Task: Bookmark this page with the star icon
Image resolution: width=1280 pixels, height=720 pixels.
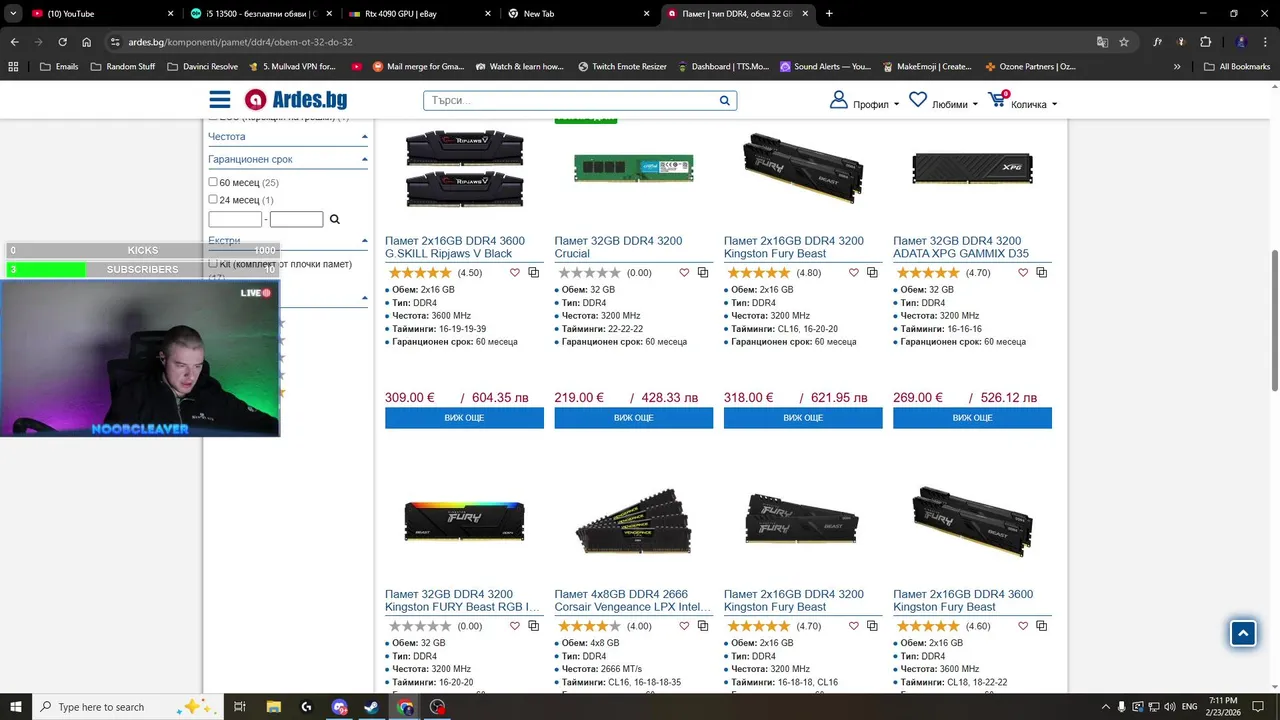Action: 1124,42
